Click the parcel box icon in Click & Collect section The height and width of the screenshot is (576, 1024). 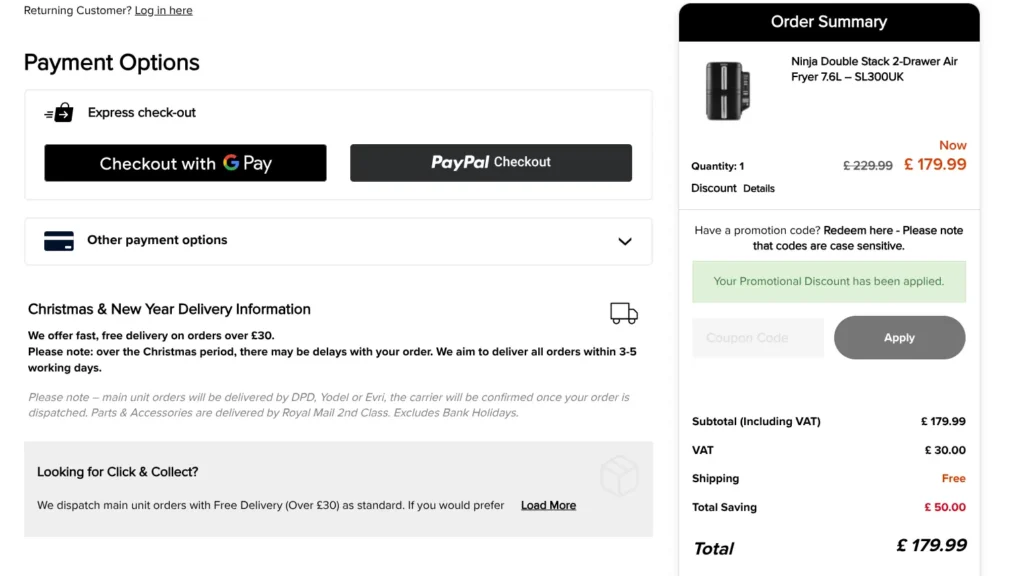click(x=620, y=477)
